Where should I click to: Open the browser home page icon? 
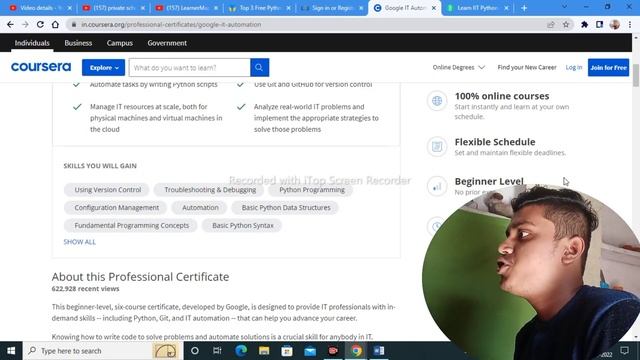[55, 24]
